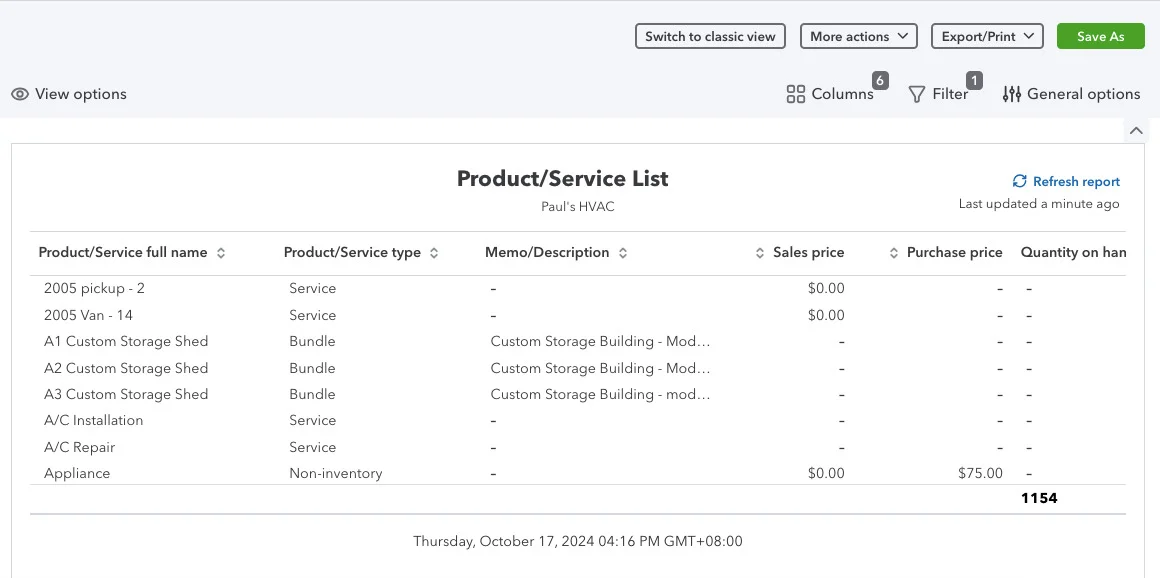Click Service type for 2005 pickup - 2
Viewport: 1160px width, 578px height.
point(312,289)
